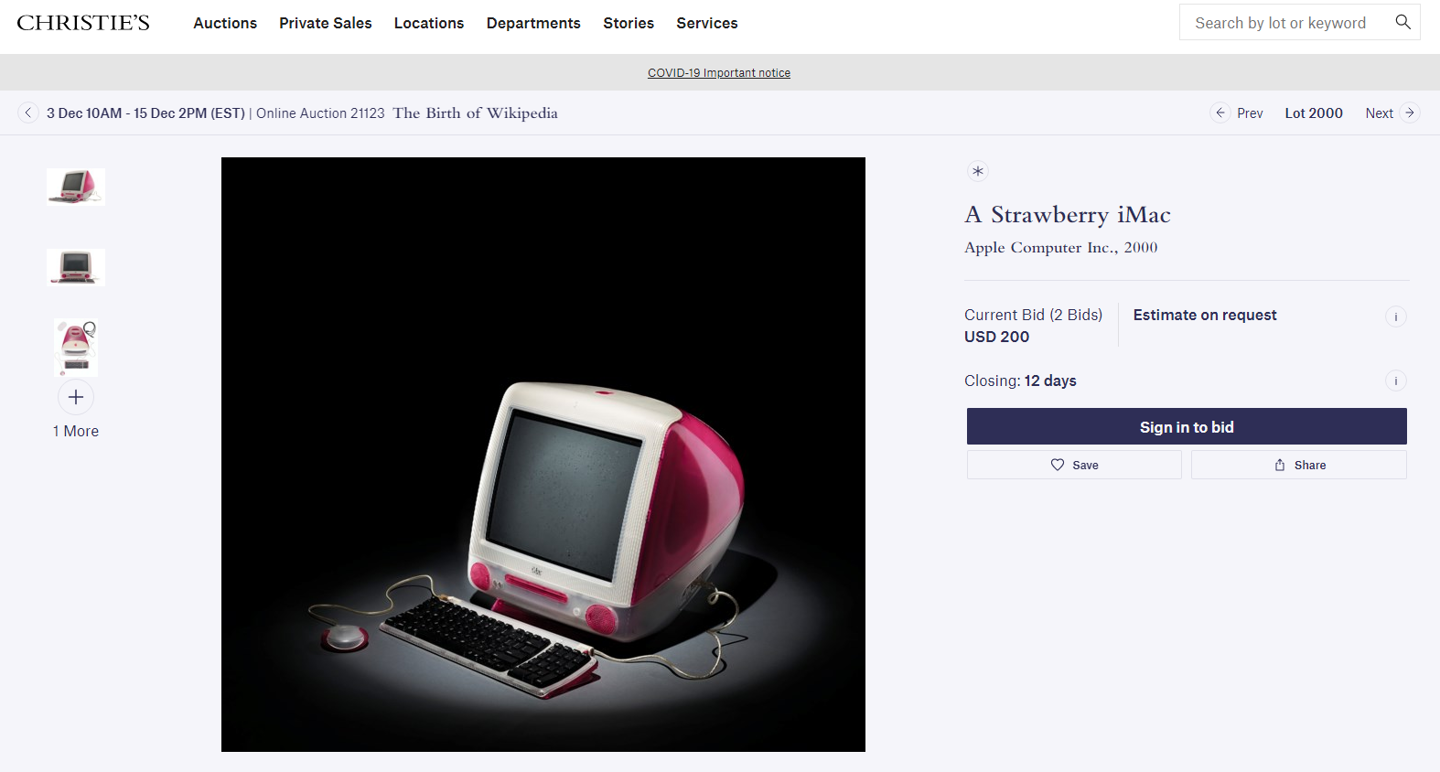This screenshot has height=772, width=1440.
Task: Open the Auctions menu
Action: [x=225, y=23]
